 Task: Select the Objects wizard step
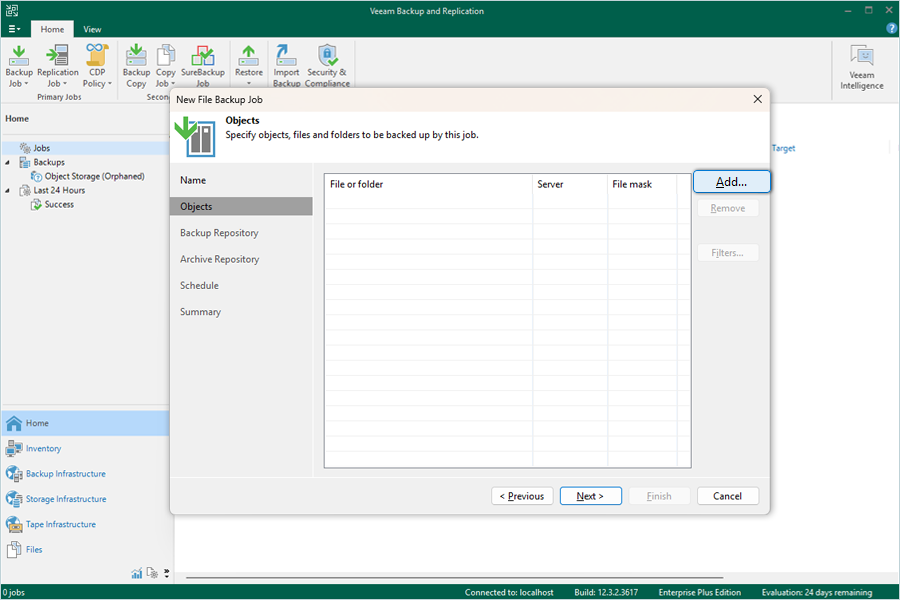click(241, 207)
